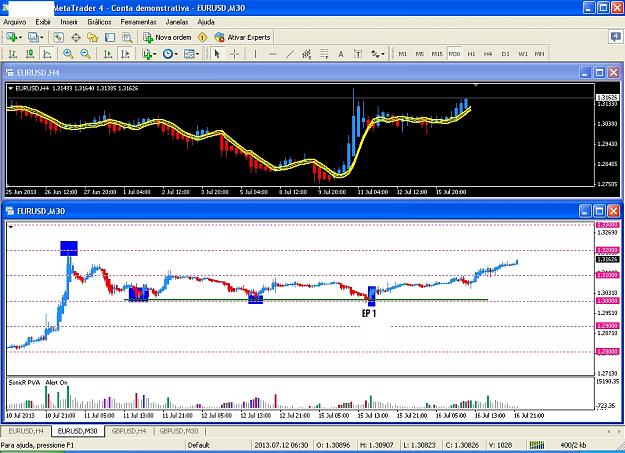Zoom in on the chart

point(68,54)
